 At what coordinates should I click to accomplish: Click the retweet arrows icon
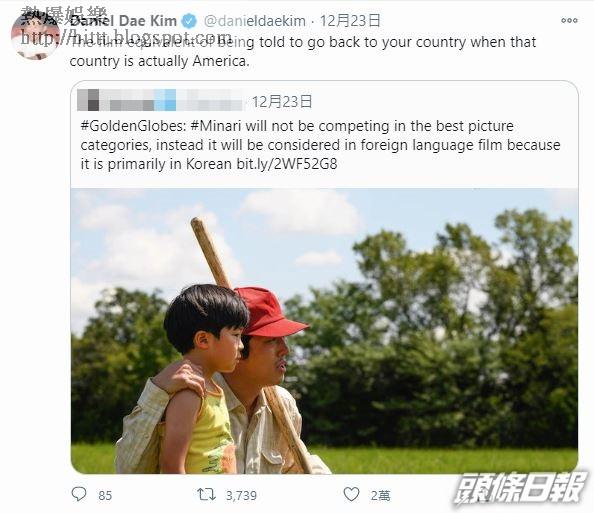[x=206, y=494]
